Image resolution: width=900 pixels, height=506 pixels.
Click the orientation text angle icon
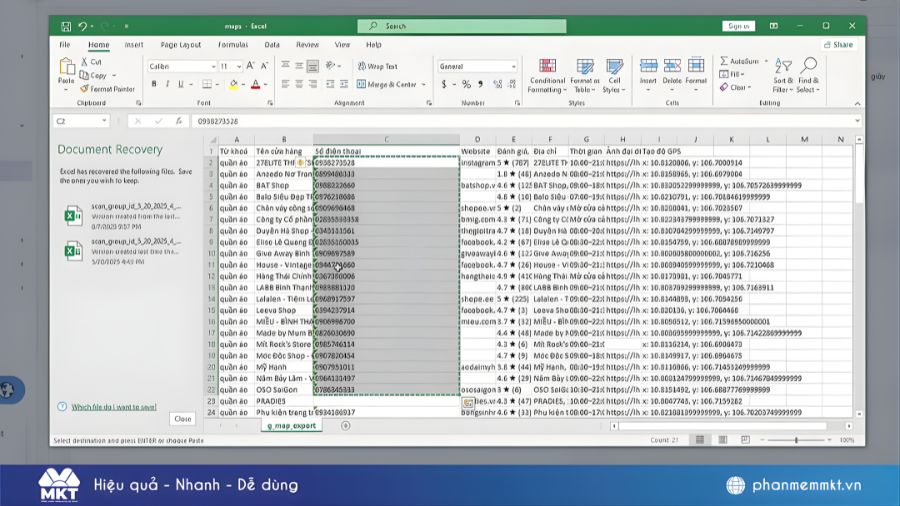[331, 66]
